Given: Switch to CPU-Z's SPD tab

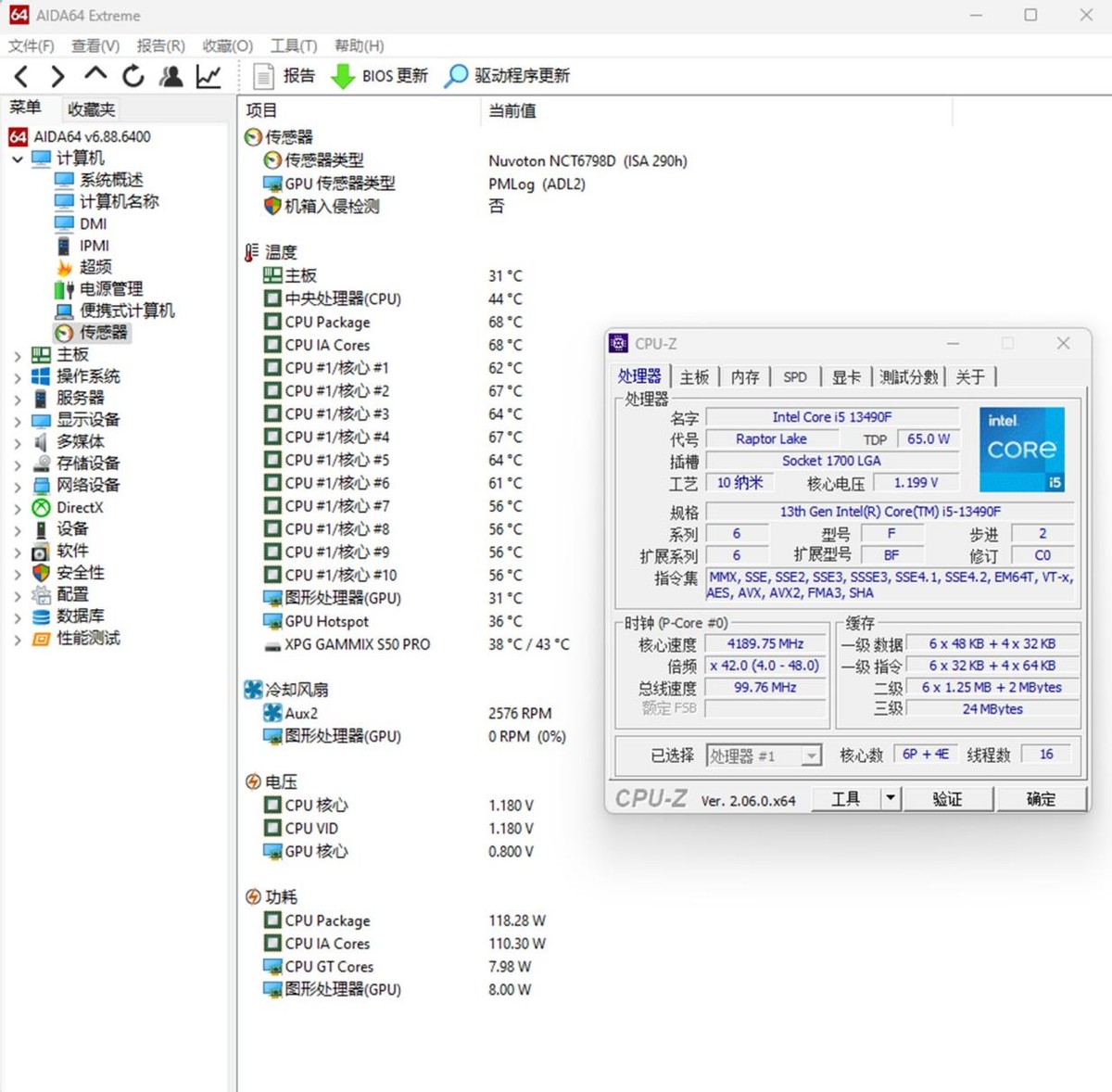Looking at the screenshot, I should pyautogui.click(x=795, y=376).
